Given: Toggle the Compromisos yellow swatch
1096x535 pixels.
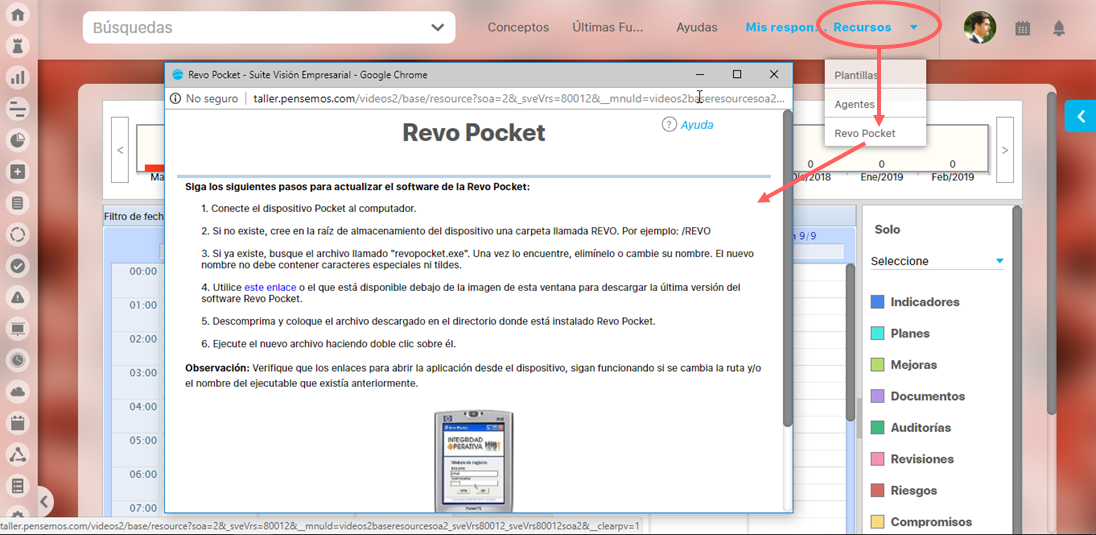Looking at the screenshot, I should [877, 522].
